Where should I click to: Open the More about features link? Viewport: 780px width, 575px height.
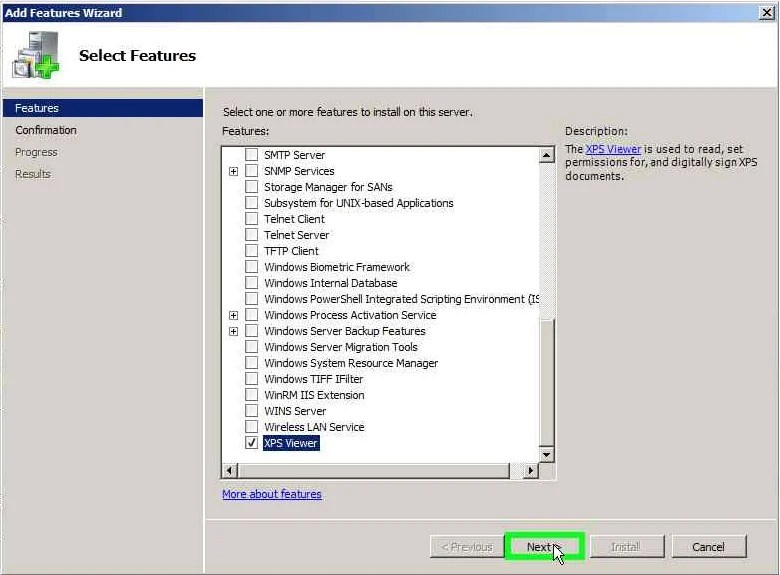pos(272,494)
